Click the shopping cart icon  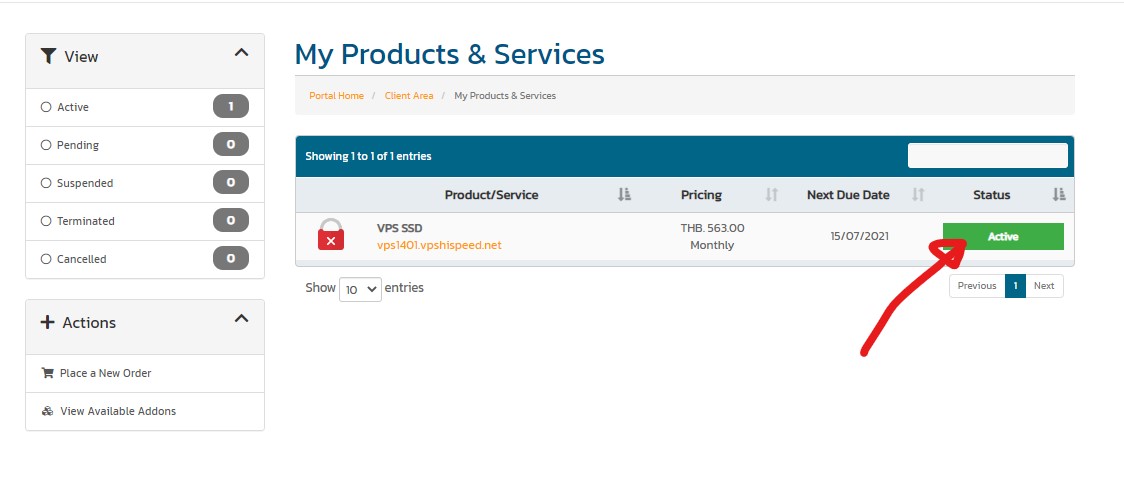pyautogui.click(x=48, y=373)
